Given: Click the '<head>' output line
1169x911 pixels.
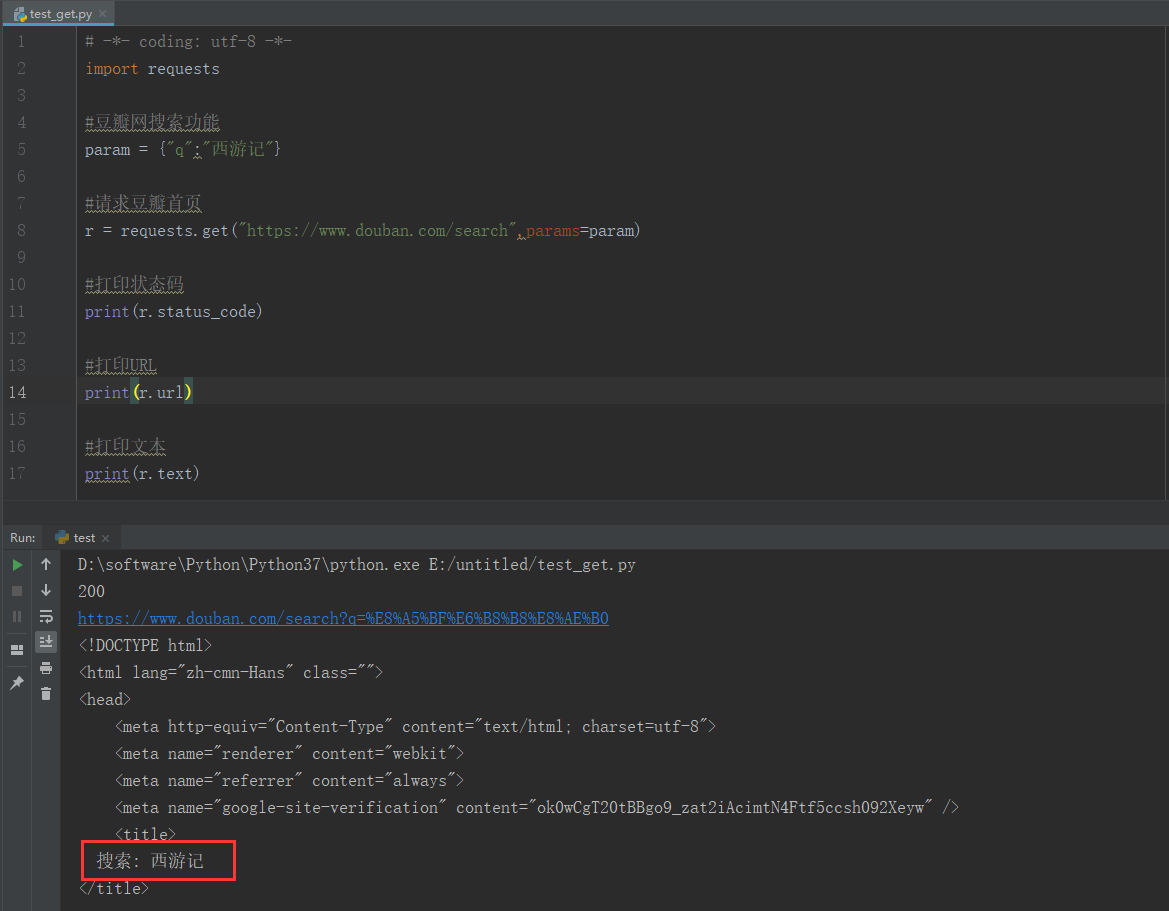Looking at the screenshot, I should pyautogui.click(x=104, y=699).
